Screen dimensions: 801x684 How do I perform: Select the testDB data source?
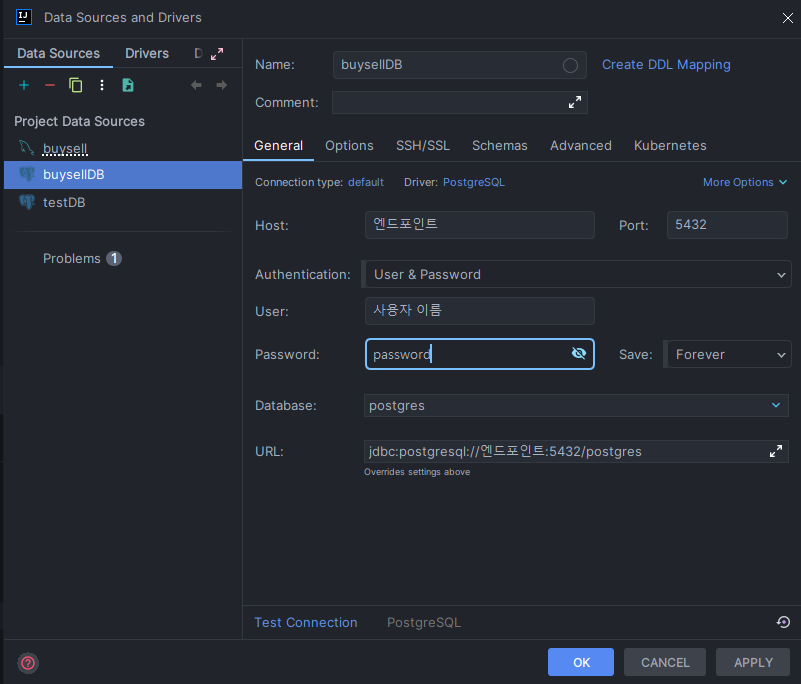point(123,202)
